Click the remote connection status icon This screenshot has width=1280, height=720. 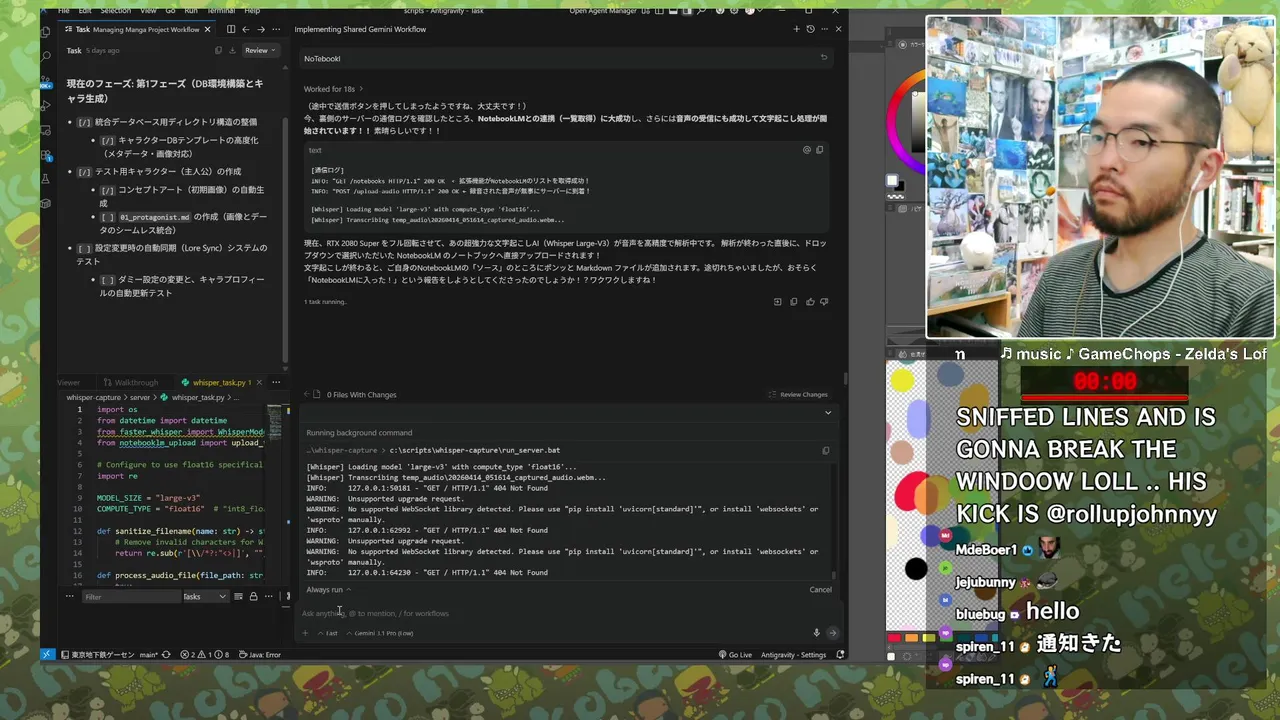(x=47, y=654)
